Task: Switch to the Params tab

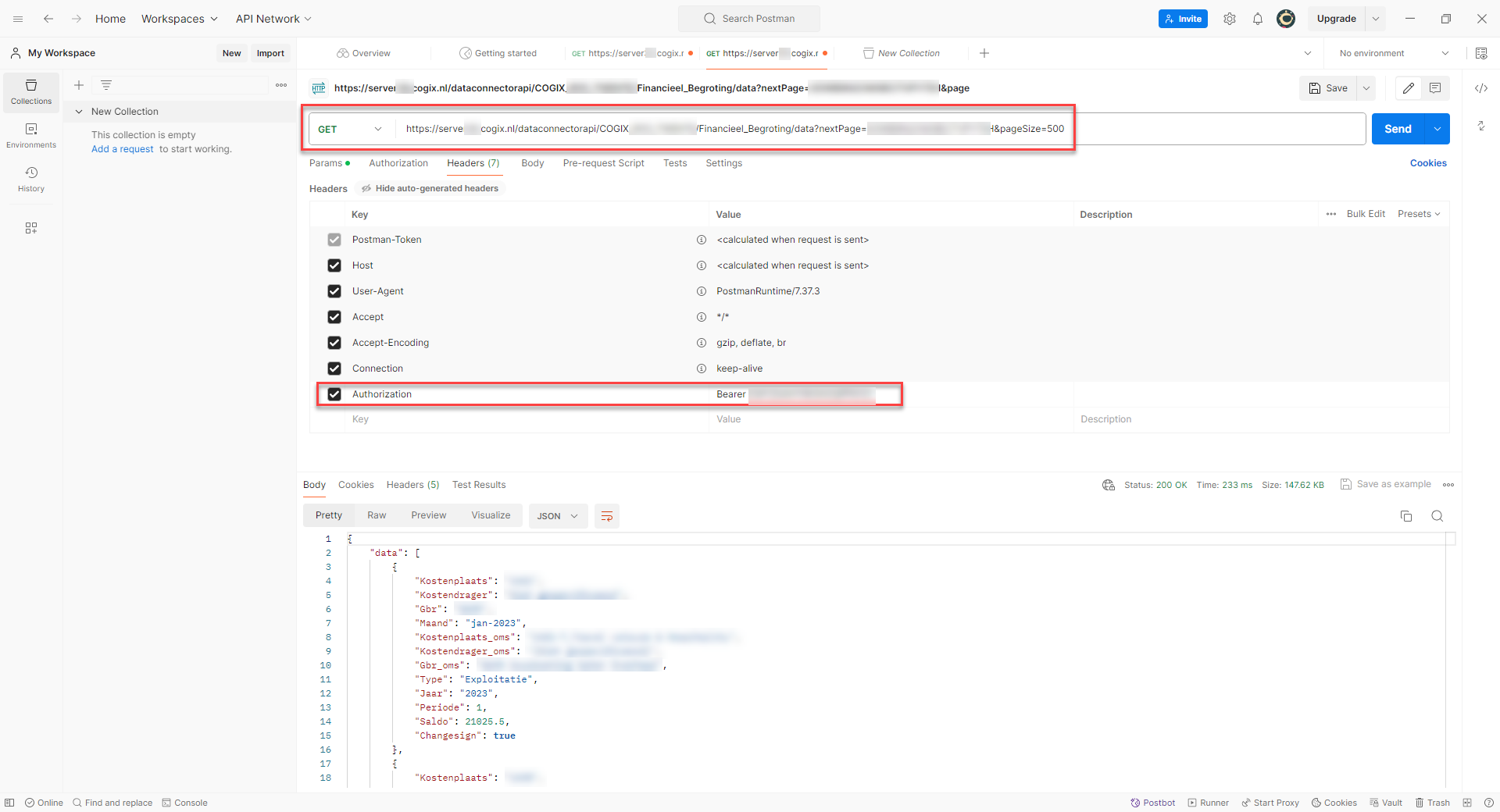Action: [329, 163]
